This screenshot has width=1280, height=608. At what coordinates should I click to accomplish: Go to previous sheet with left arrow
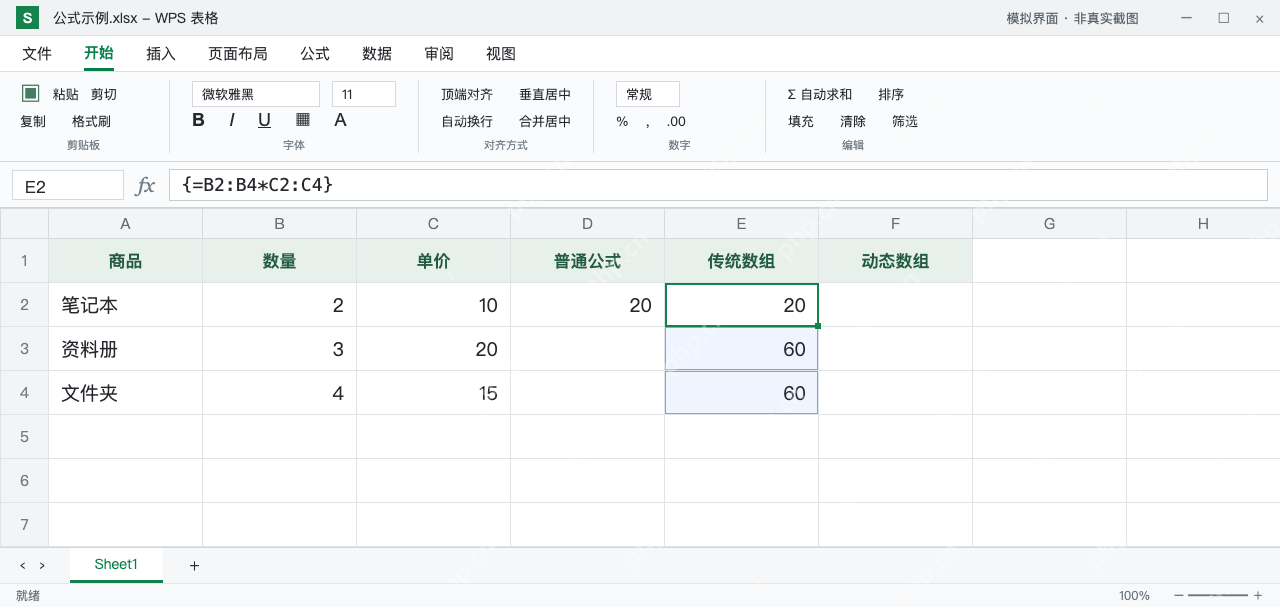[23, 566]
